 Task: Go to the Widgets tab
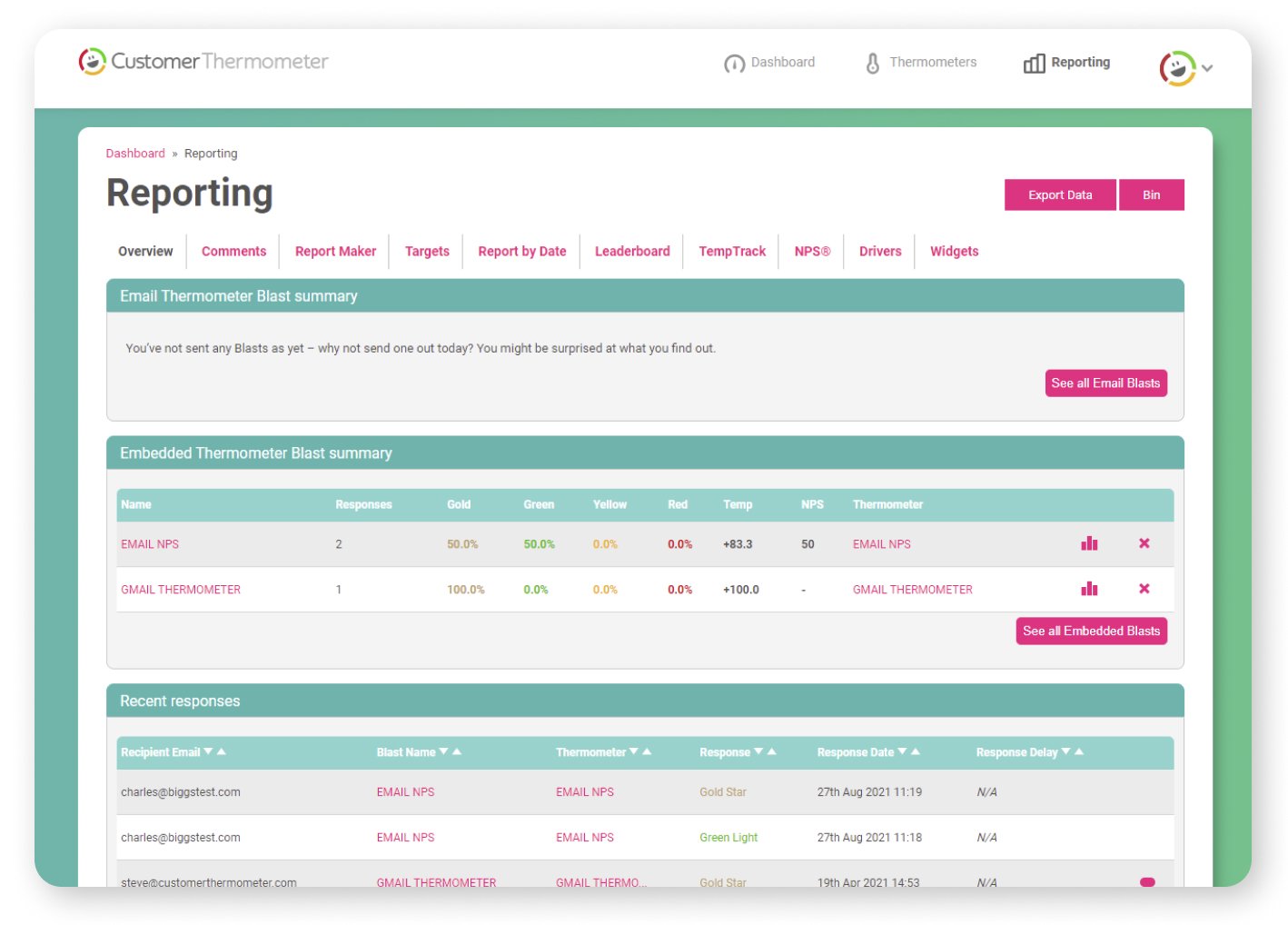point(954,252)
